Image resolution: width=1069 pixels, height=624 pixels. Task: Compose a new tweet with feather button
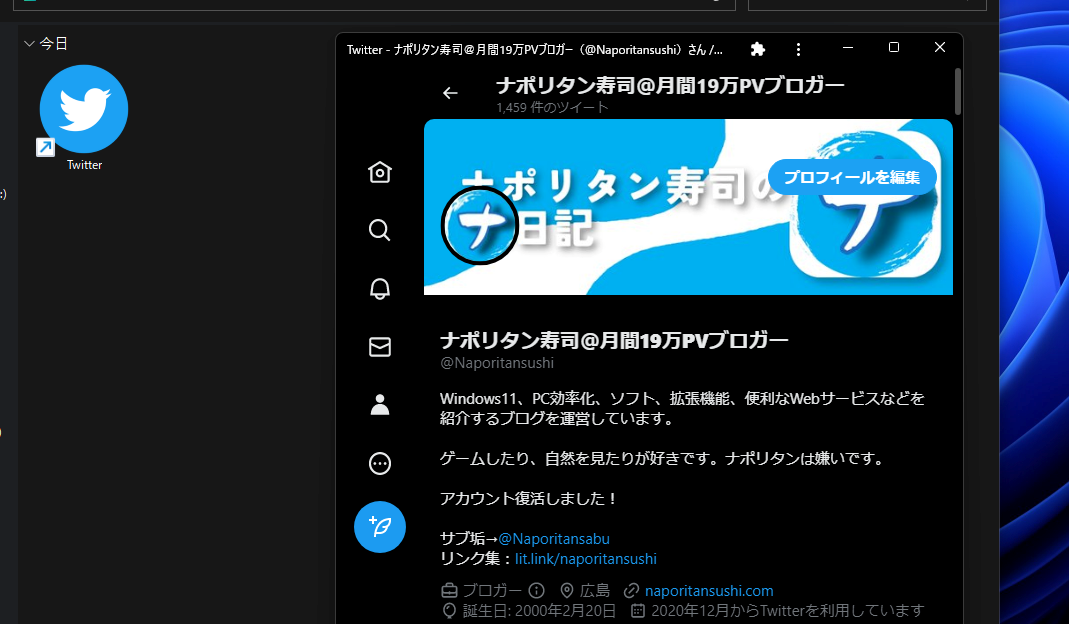click(x=380, y=526)
